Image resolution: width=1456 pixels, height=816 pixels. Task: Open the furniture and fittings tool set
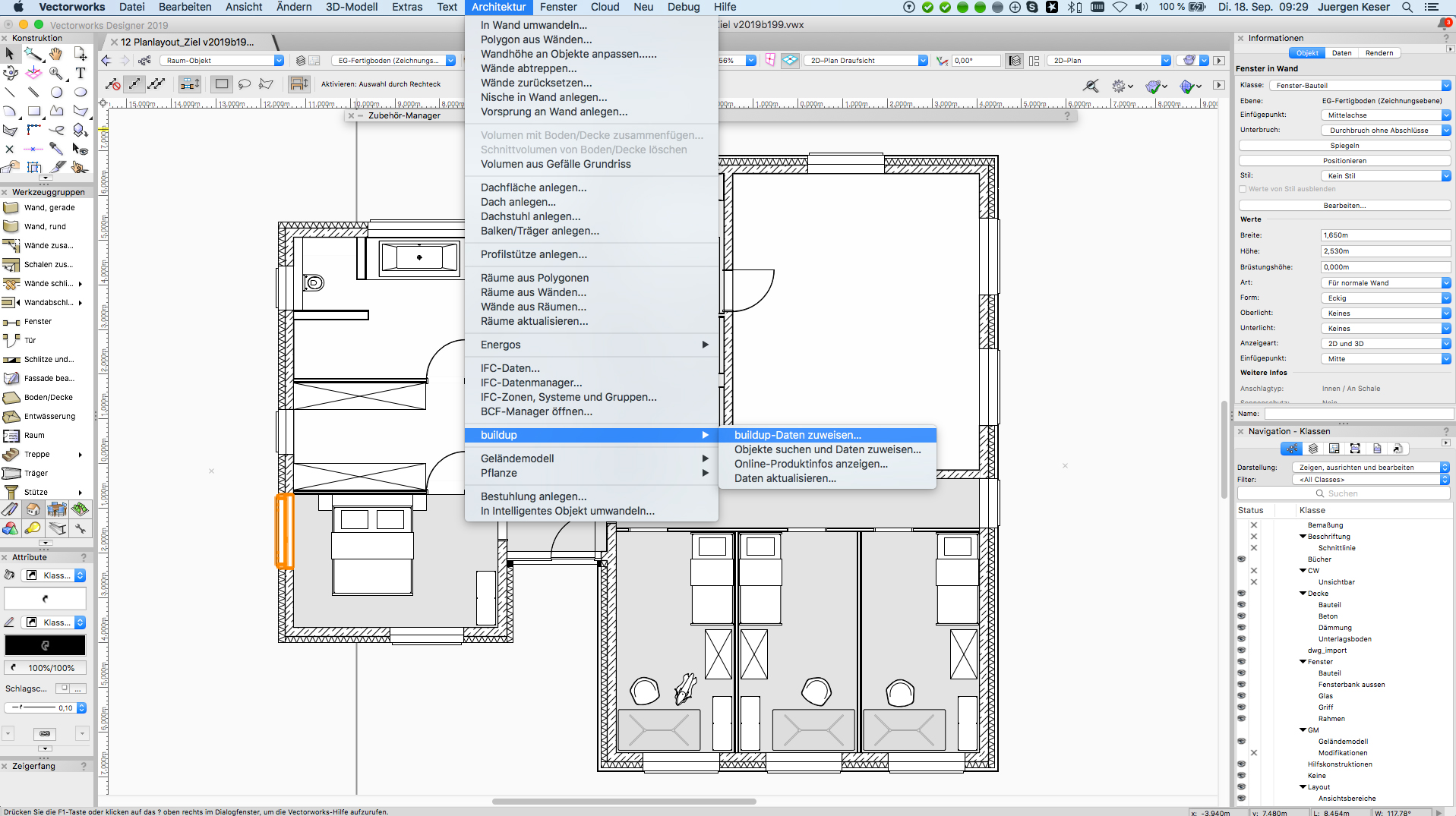pos(56,509)
